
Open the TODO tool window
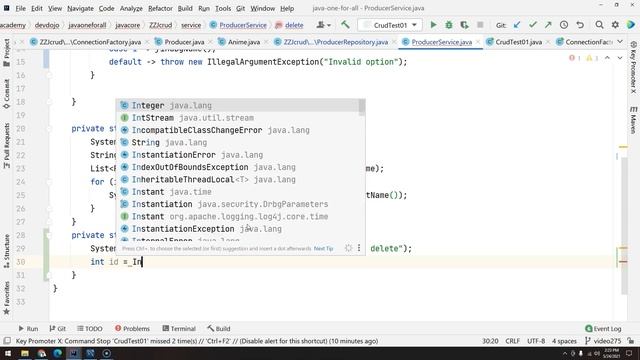(x=89, y=328)
